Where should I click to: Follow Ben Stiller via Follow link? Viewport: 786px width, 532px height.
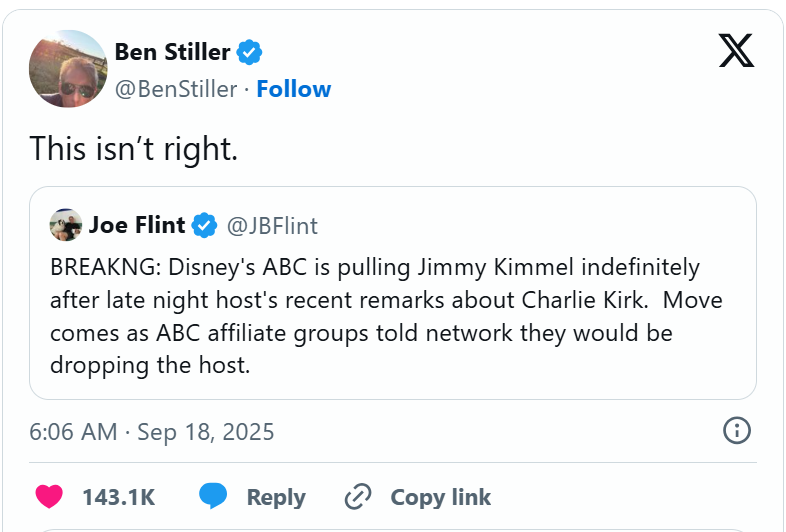pos(293,89)
